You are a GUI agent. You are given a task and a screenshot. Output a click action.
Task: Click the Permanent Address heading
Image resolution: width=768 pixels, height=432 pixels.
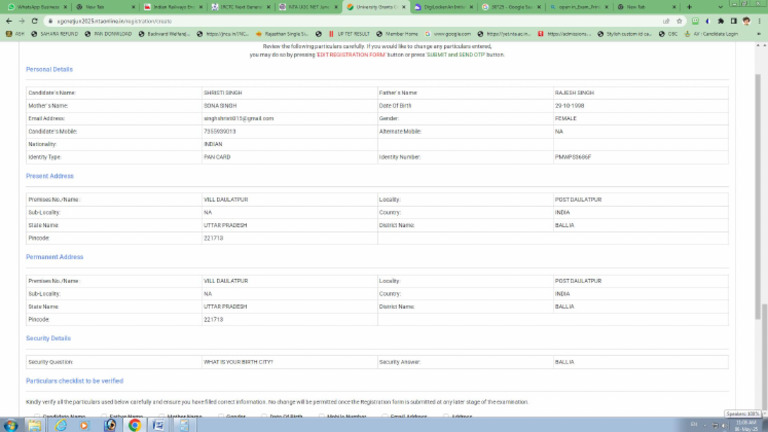54,257
